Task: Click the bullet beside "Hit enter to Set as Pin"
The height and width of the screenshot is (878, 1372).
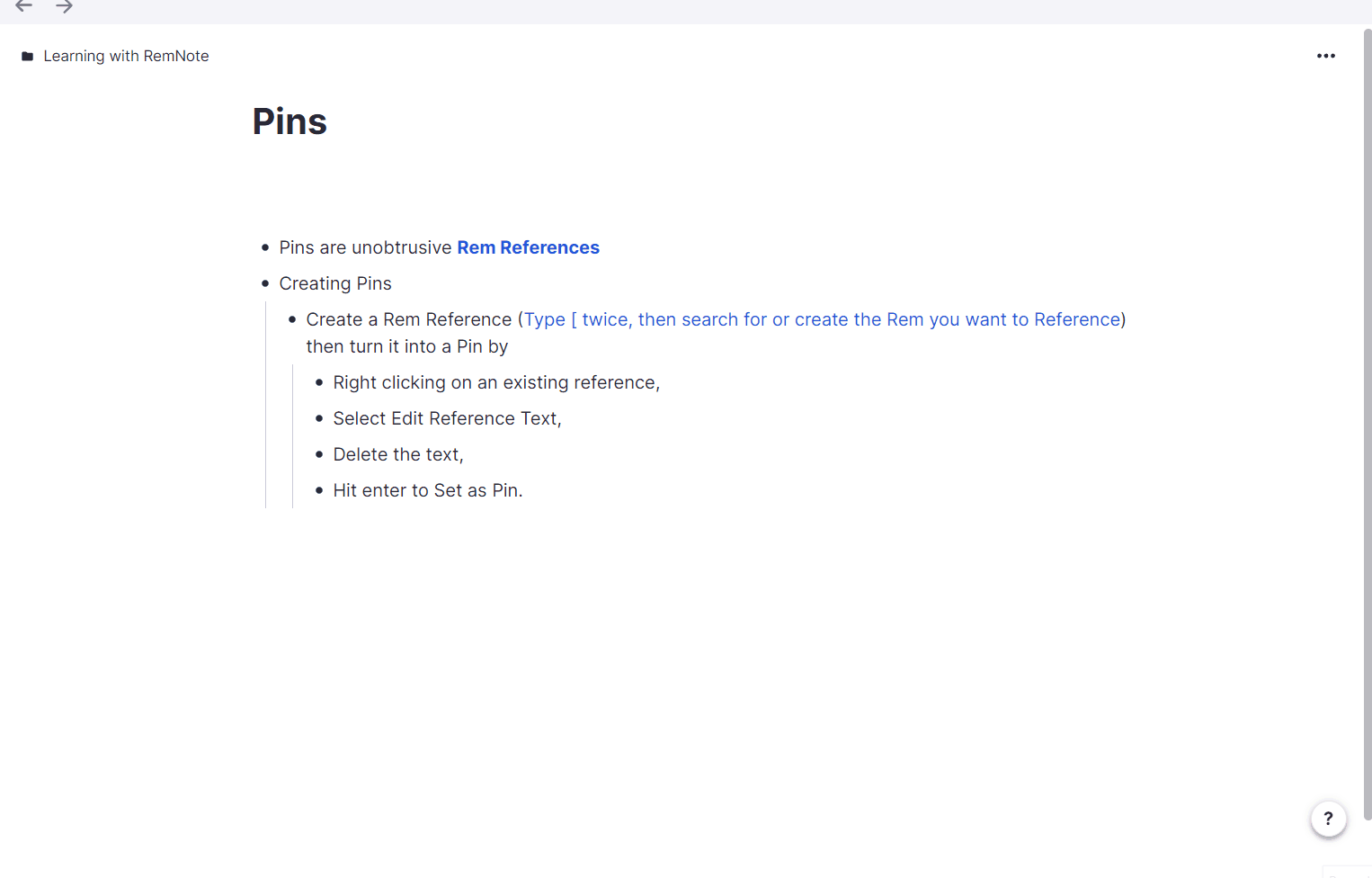Action: pos(319,490)
